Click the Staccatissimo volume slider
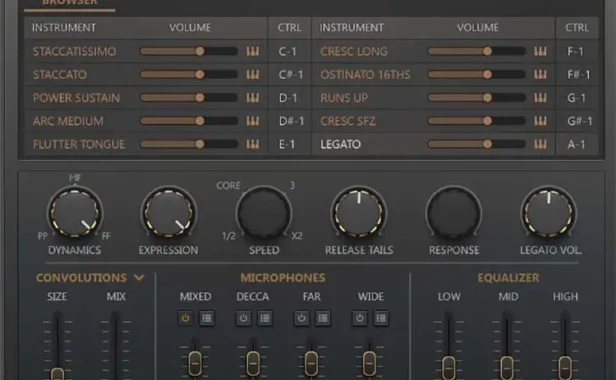Image resolution: width=616 pixels, height=380 pixels. click(x=189, y=51)
